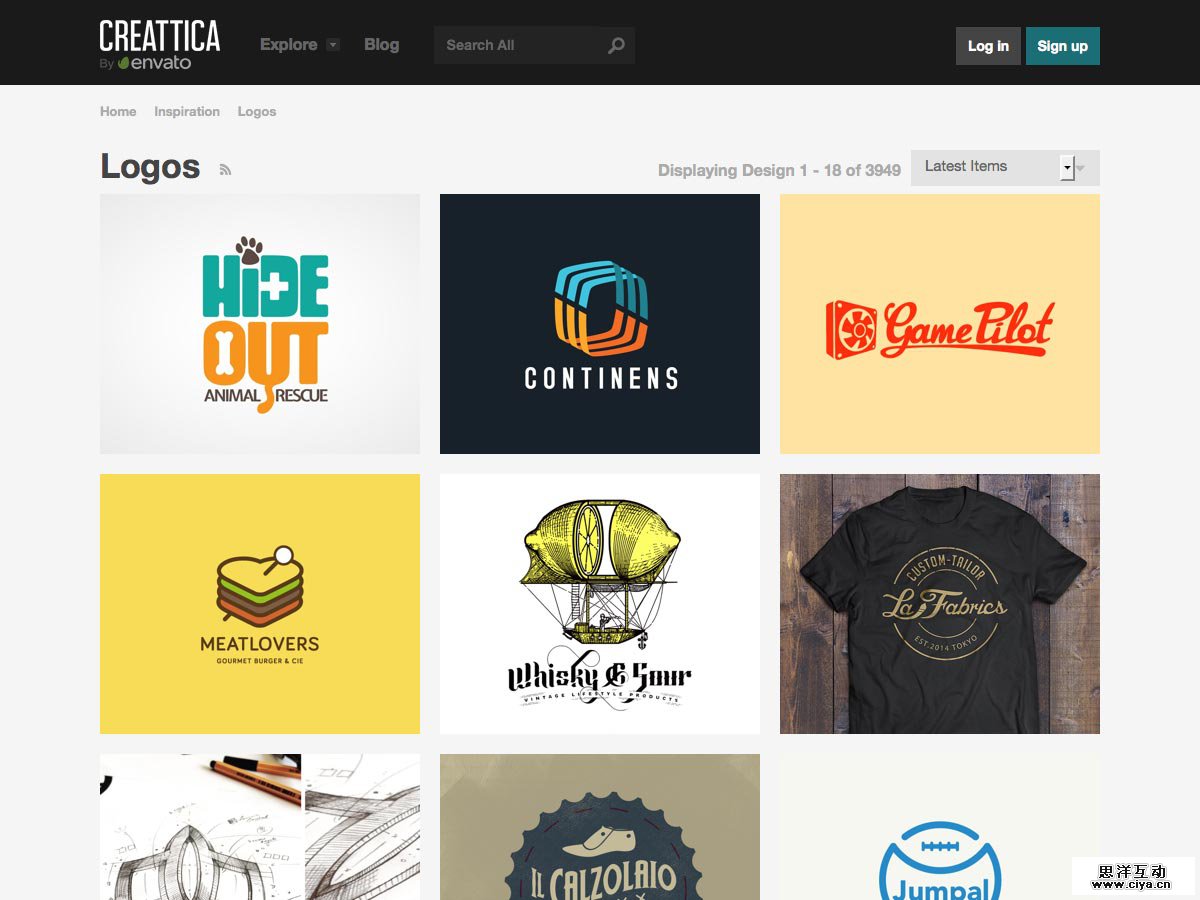Image resolution: width=1200 pixels, height=900 pixels.
Task: Navigate to Home via the breadcrumb
Action: (x=117, y=111)
